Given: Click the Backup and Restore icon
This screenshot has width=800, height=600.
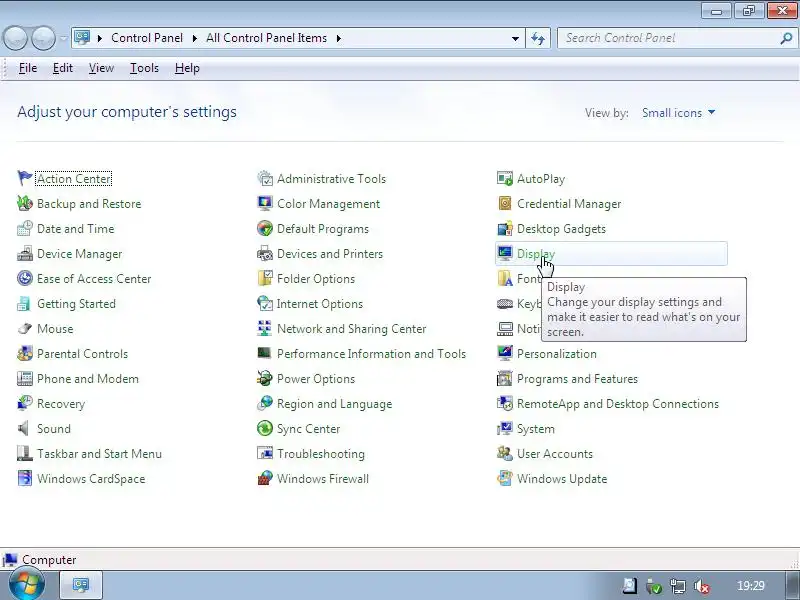Looking at the screenshot, I should [x=24, y=203].
